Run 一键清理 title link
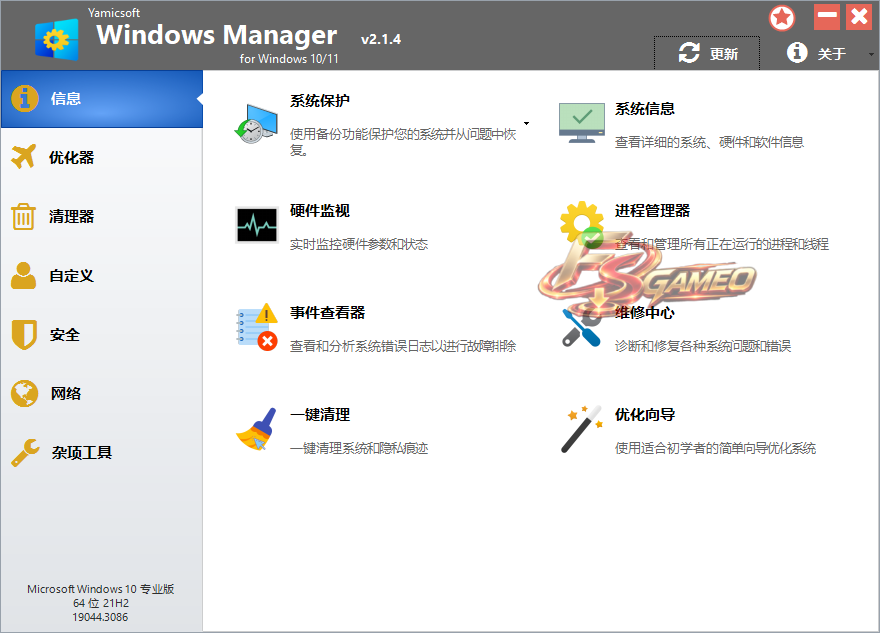Viewport: 880px width, 633px height. click(320, 415)
